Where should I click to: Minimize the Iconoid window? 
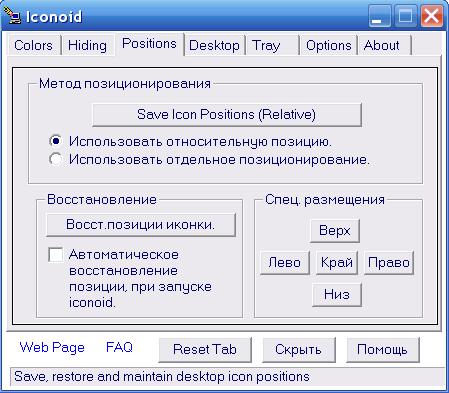380,16
